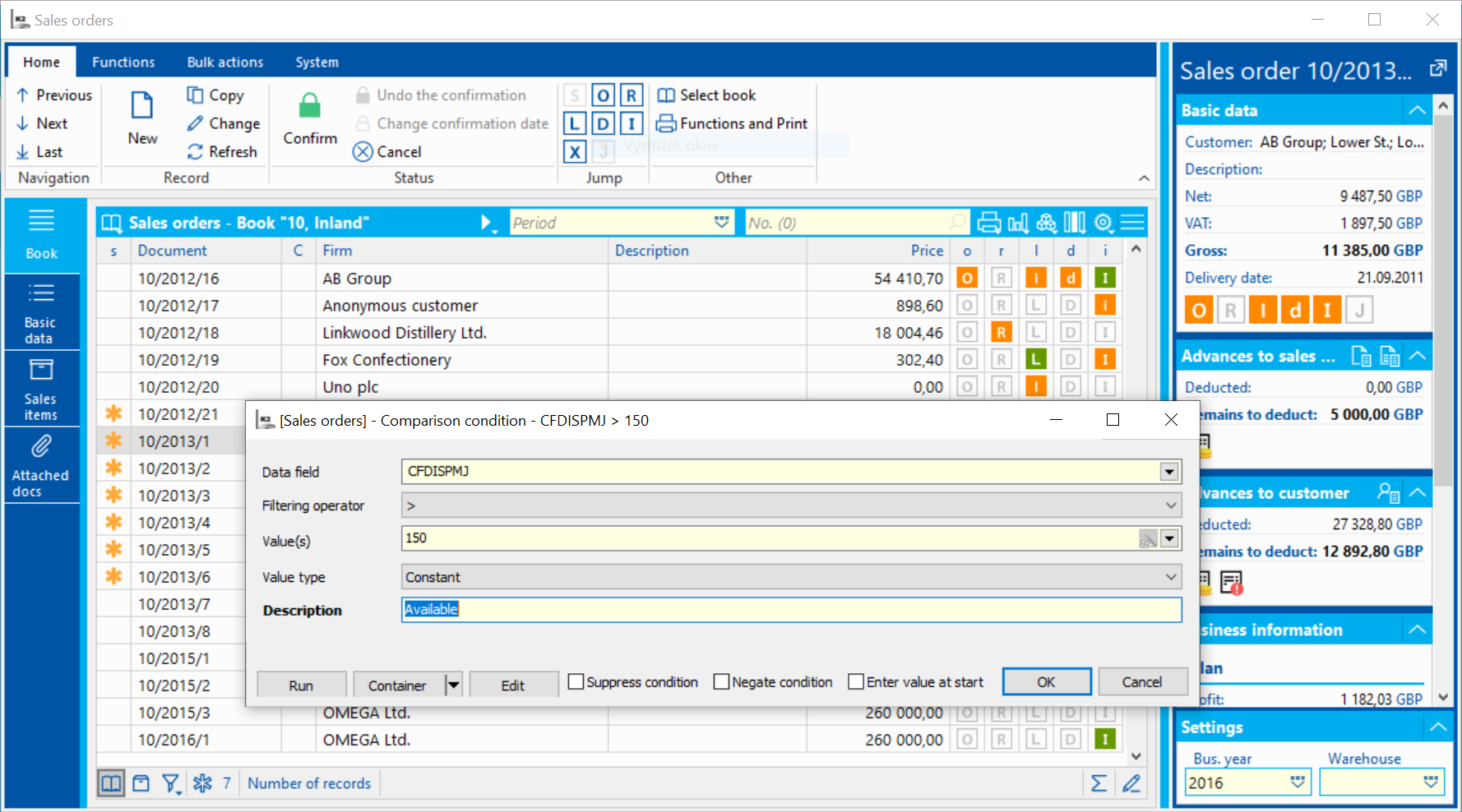Click the edit pencil icon in the status bar

coord(1131,783)
